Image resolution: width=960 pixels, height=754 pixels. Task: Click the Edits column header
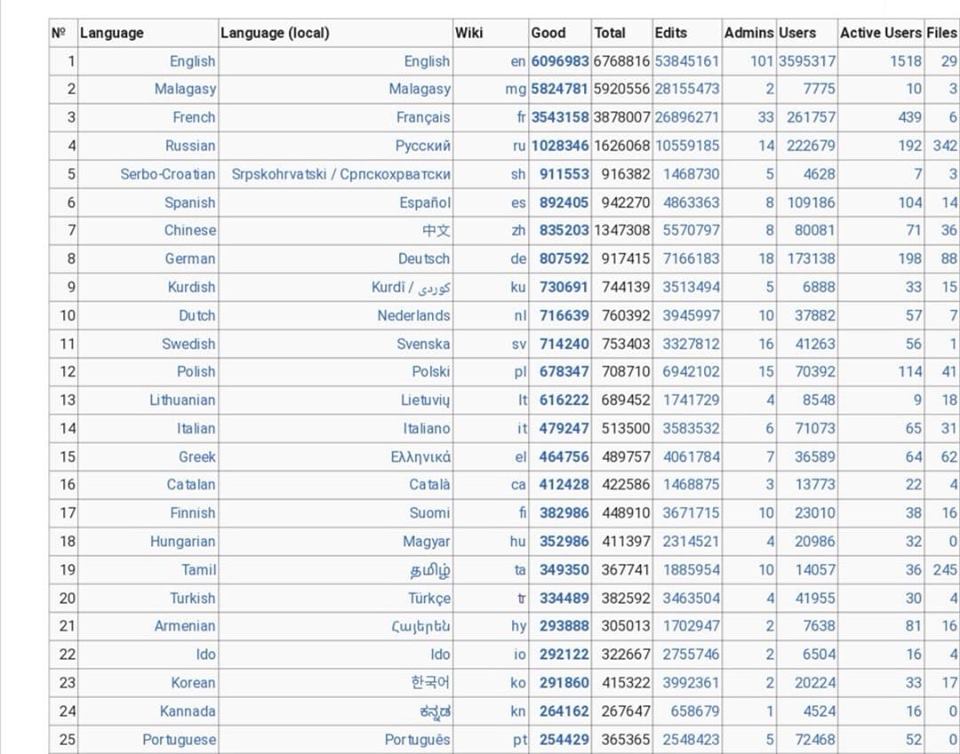(x=671, y=33)
